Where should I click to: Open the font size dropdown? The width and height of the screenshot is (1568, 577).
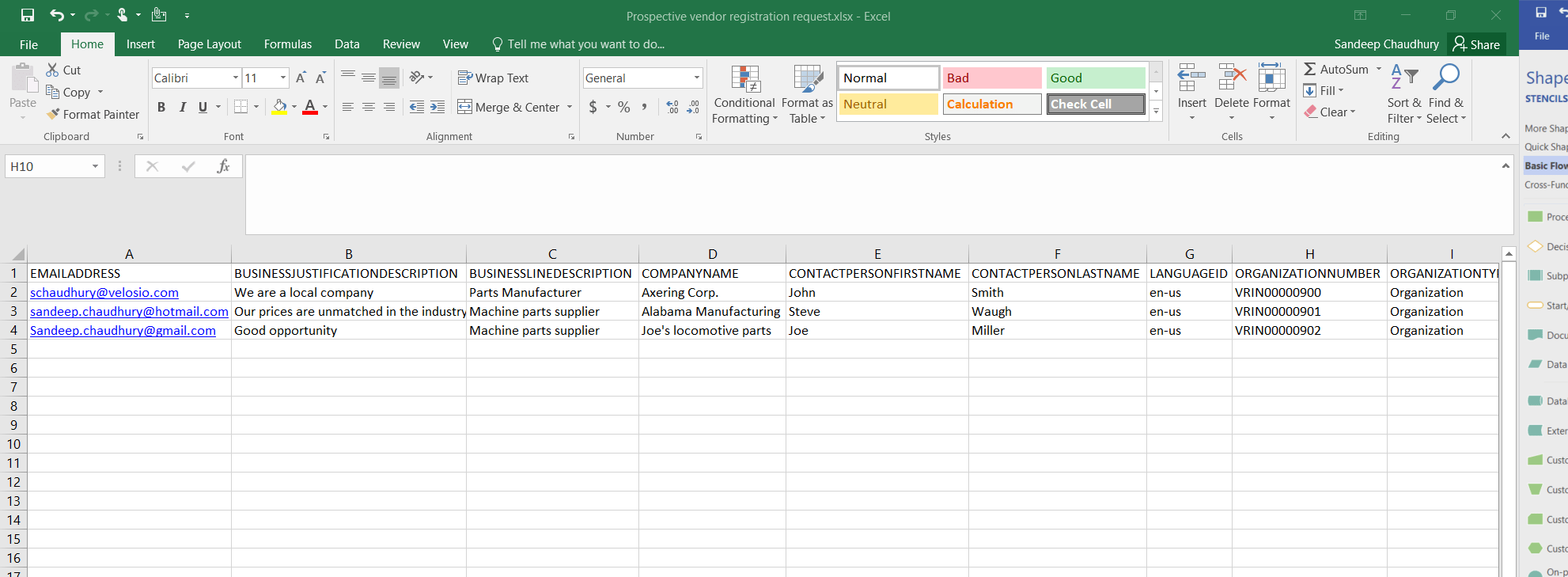[x=283, y=78]
